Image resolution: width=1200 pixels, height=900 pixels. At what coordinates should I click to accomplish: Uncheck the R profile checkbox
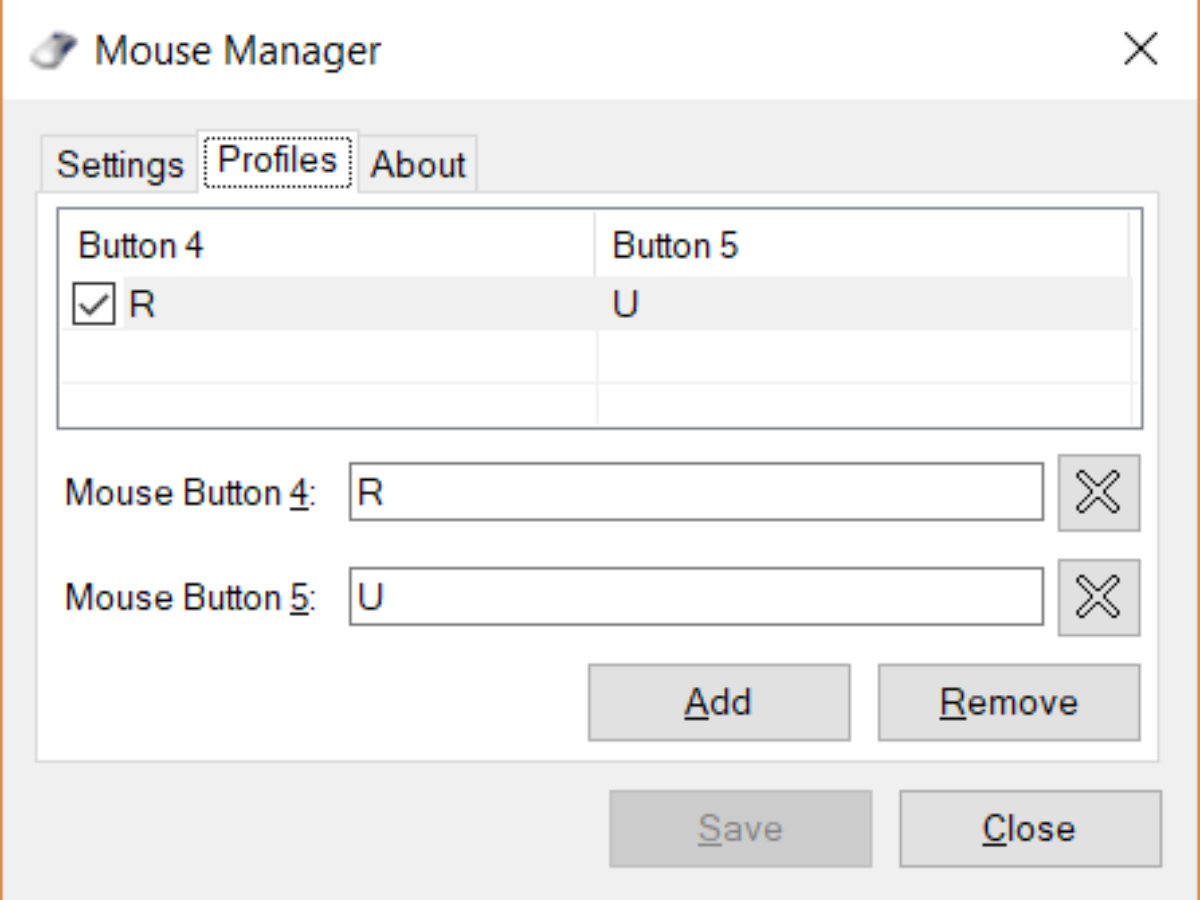[93, 304]
